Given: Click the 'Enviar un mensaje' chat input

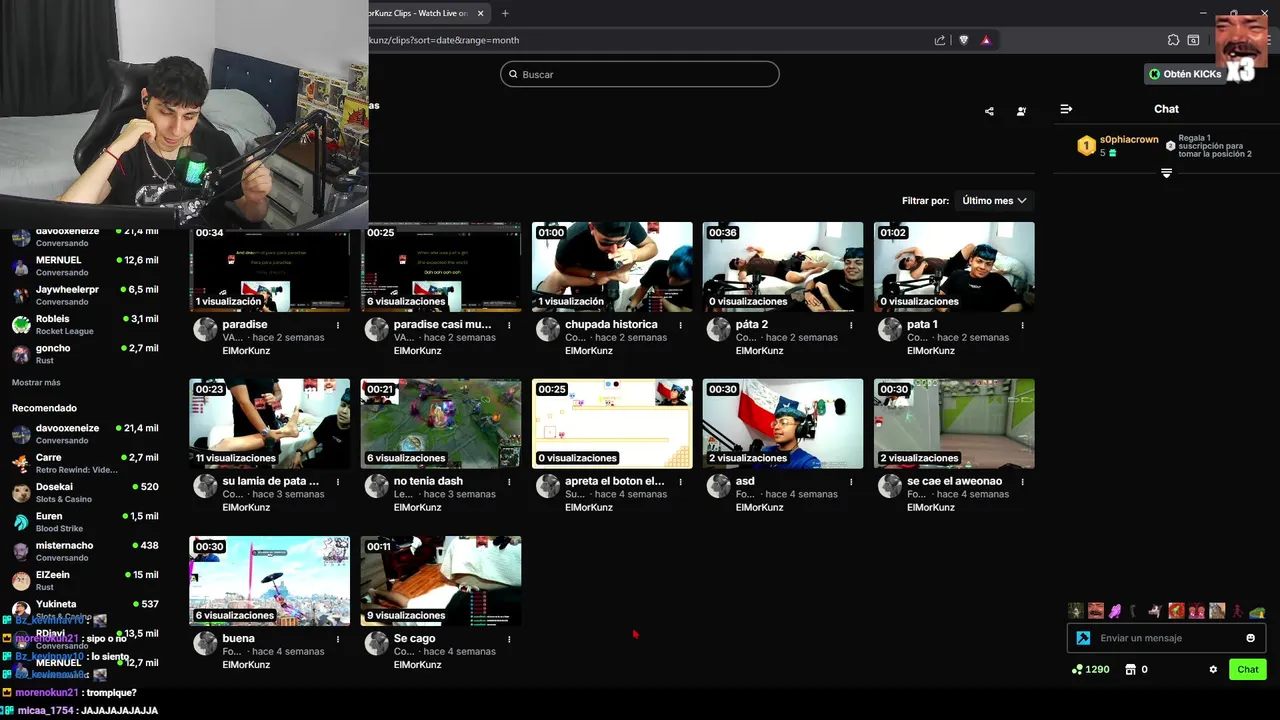Looking at the screenshot, I should pyautogui.click(x=1166, y=638).
